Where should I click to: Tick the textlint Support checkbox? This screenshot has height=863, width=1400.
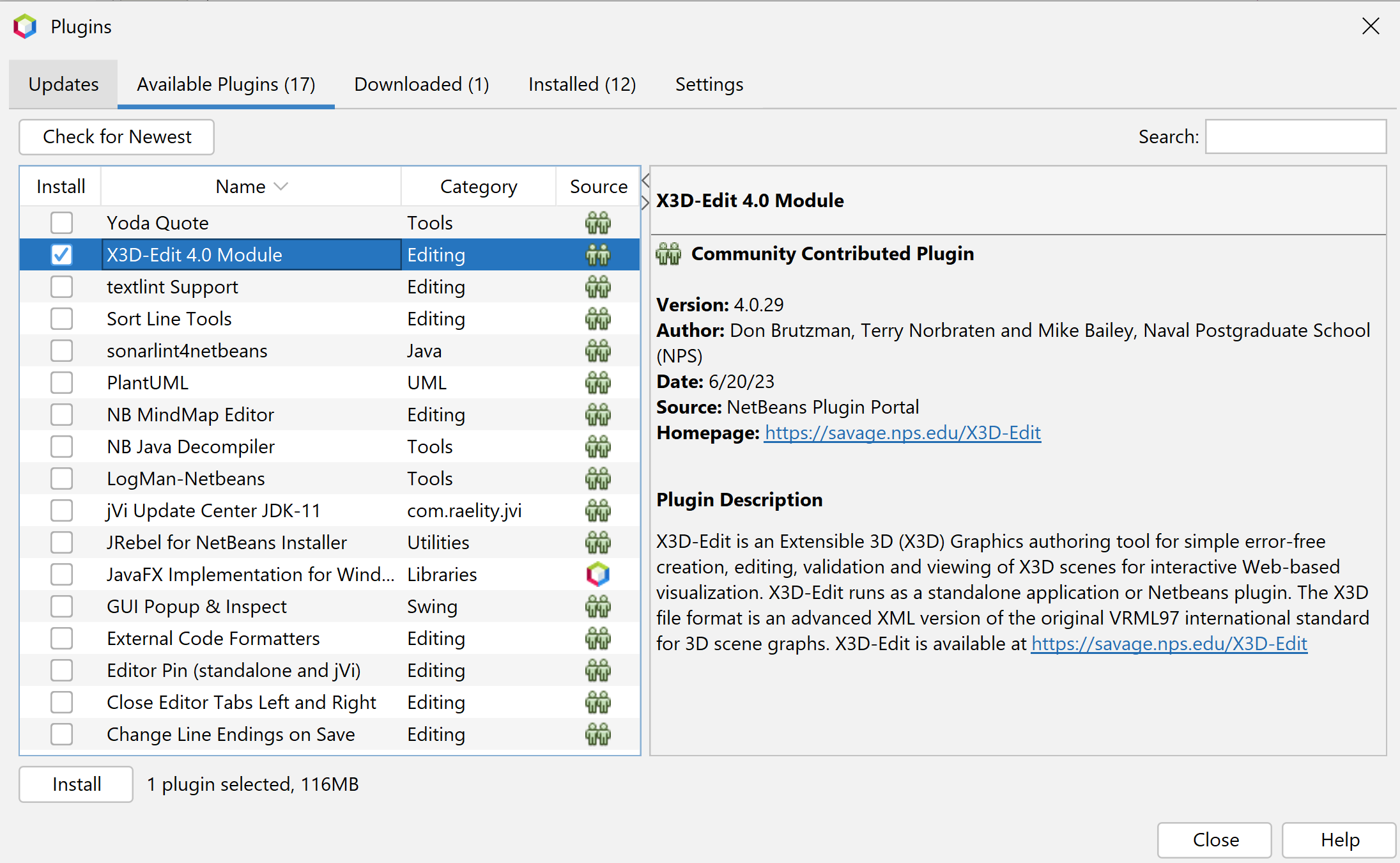coord(61,286)
